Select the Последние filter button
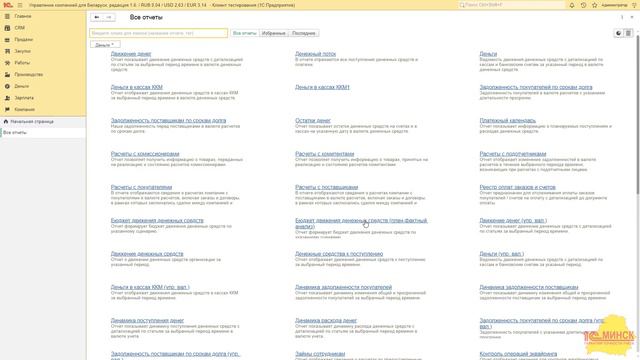640x360 pixels. tap(304, 33)
